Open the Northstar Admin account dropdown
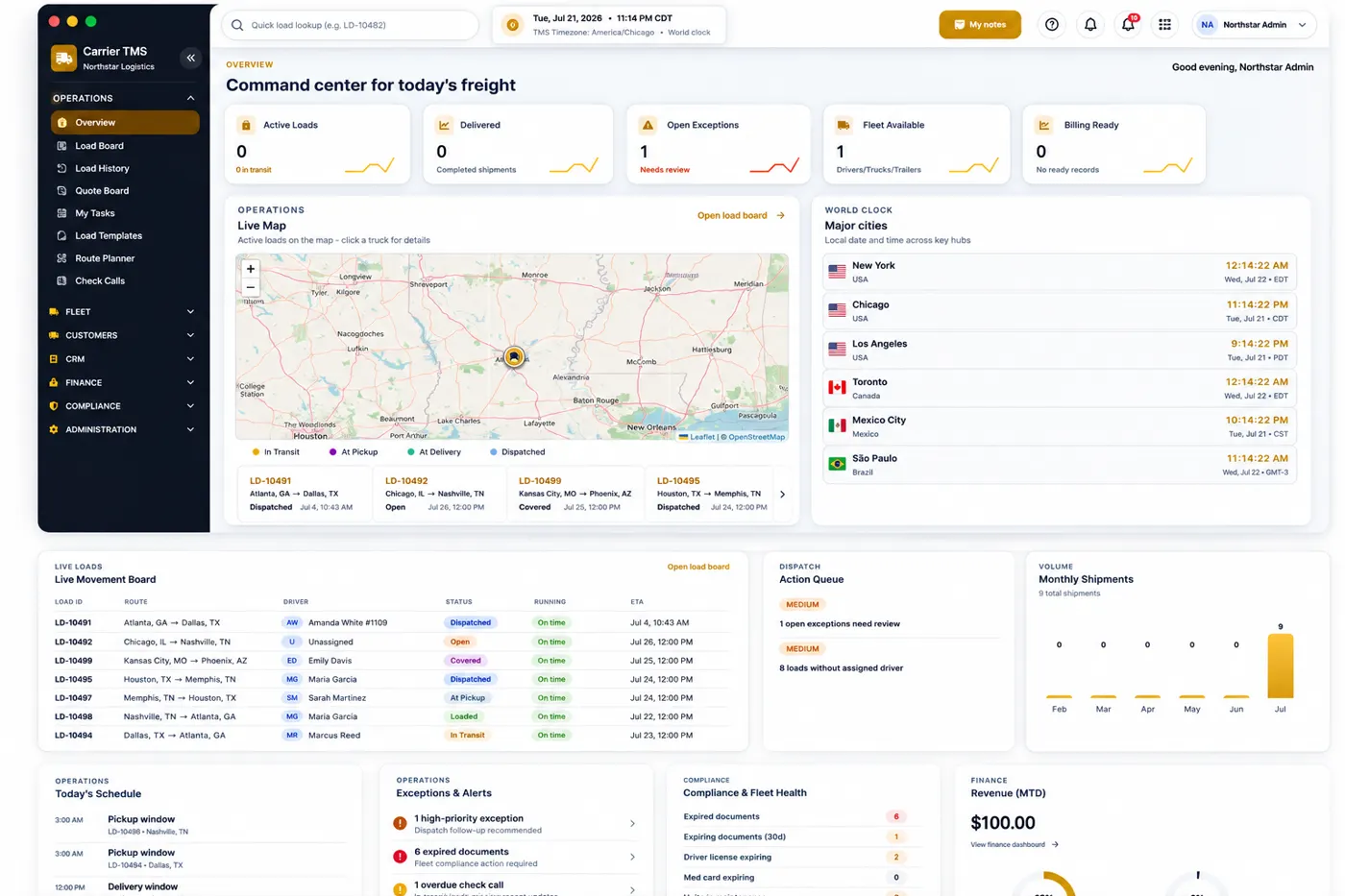This screenshot has width=1345, height=896. (1254, 25)
